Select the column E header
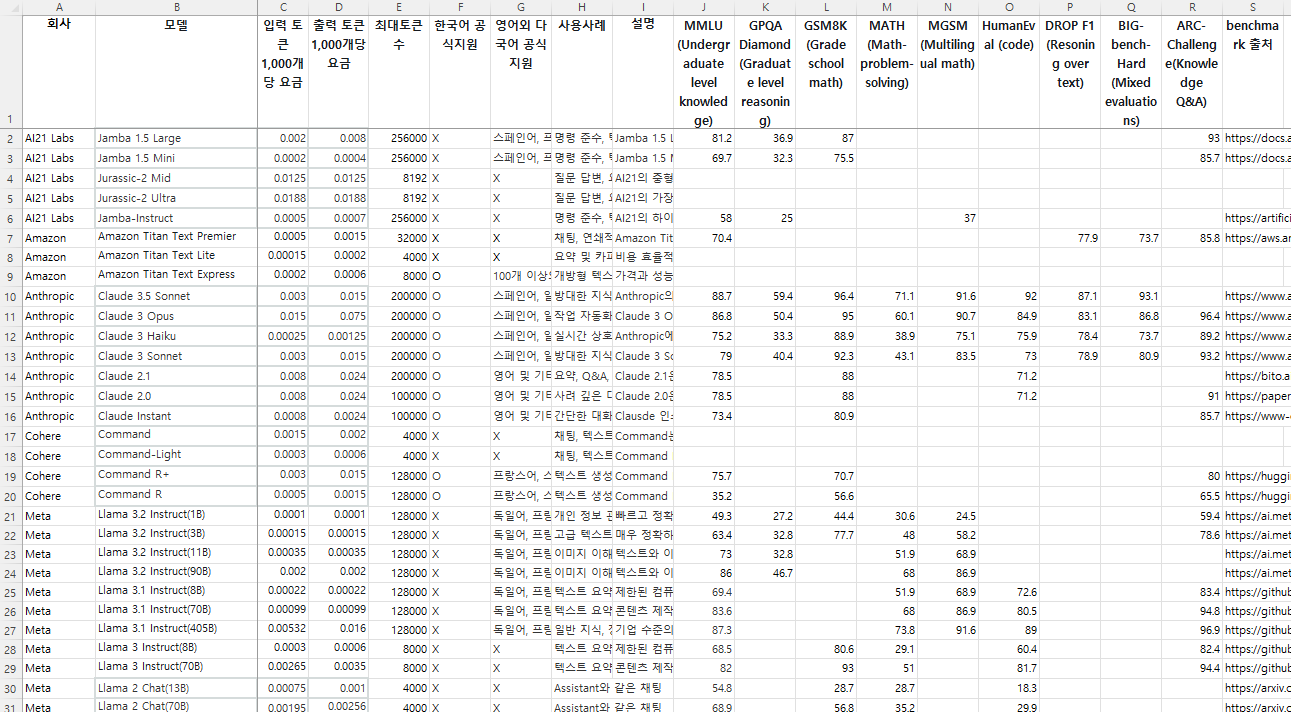The image size is (1291, 712). (399, 7)
